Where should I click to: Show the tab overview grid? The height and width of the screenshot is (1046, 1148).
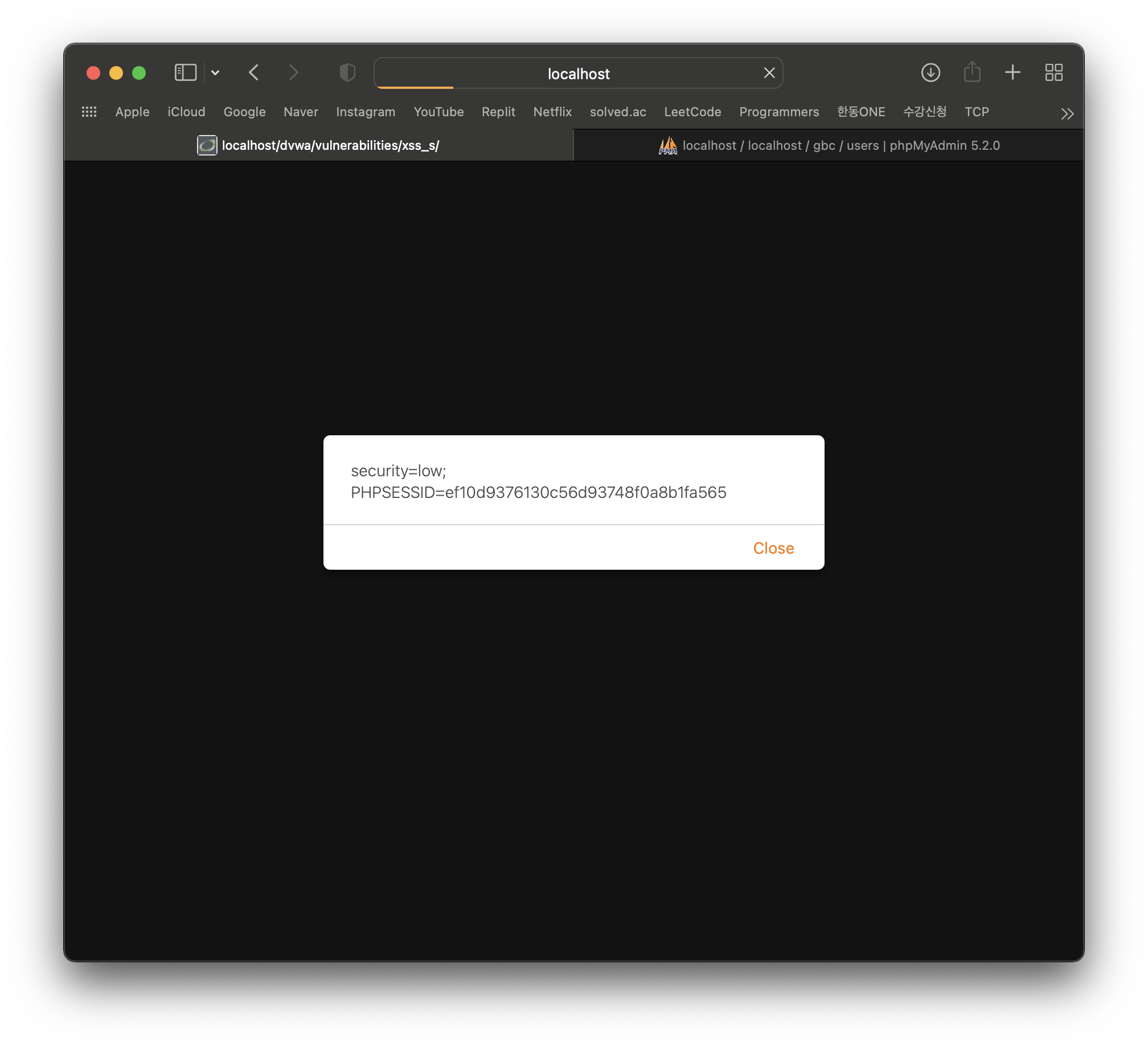point(1053,72)
